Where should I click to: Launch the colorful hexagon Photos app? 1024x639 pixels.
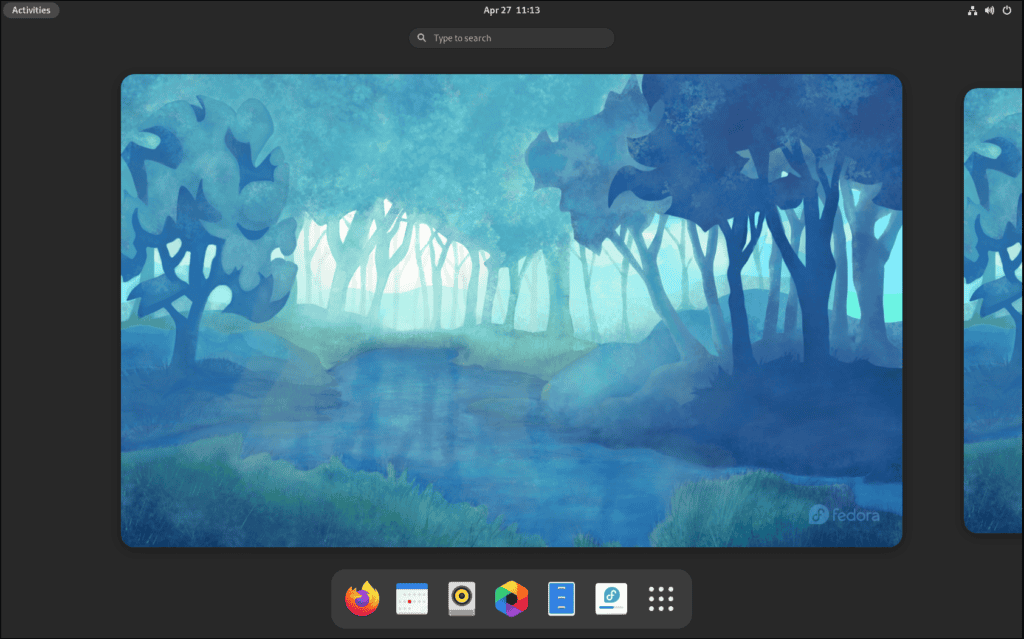click(511, 598)
